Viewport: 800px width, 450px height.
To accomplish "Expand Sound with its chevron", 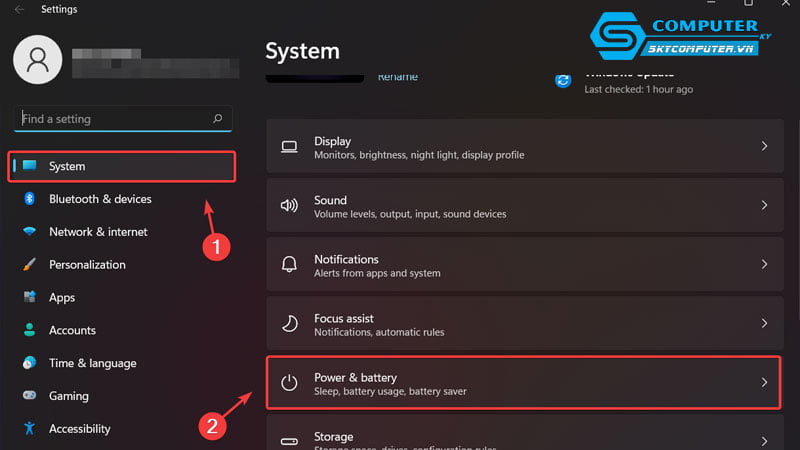I will (x=764, y=205).
